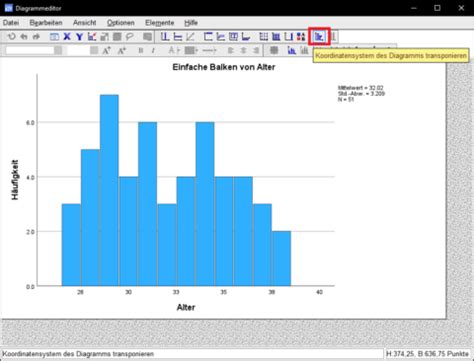Click the circular arrow icon at toolbar start
The width and height of the screenshot is (474, 361).
point(11,37)
